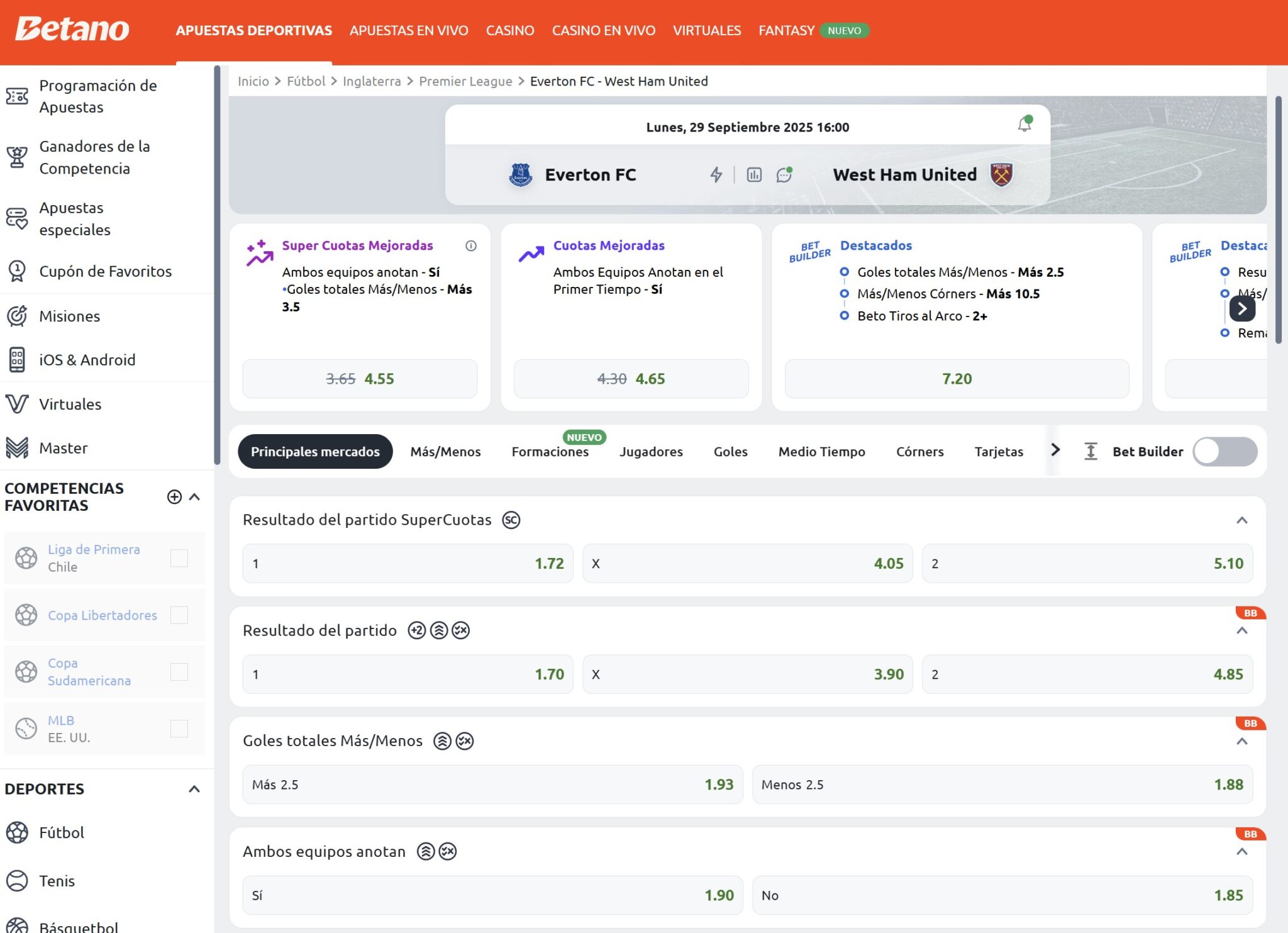Toggle the Bet Builder switch

tap(1224, 452)
